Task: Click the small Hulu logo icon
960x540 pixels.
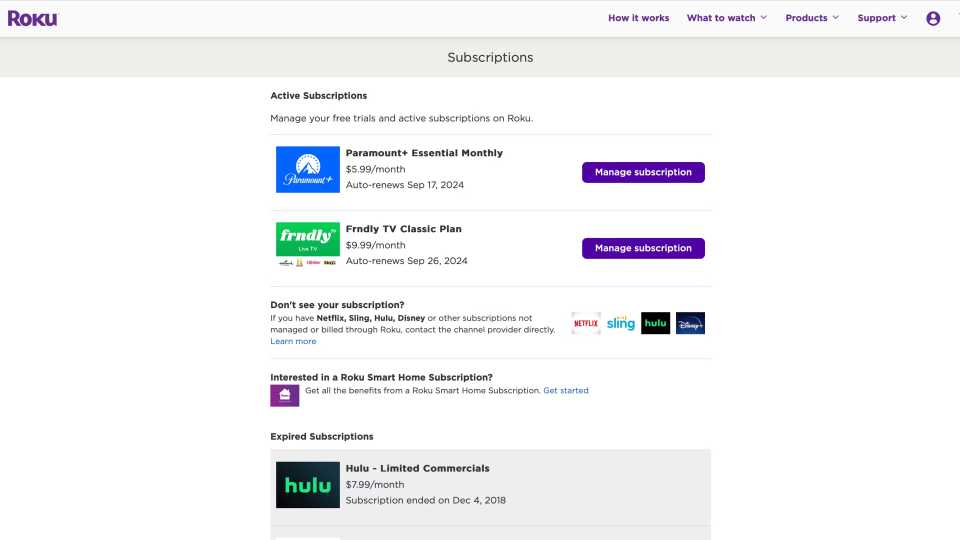Action: point(655,323)
